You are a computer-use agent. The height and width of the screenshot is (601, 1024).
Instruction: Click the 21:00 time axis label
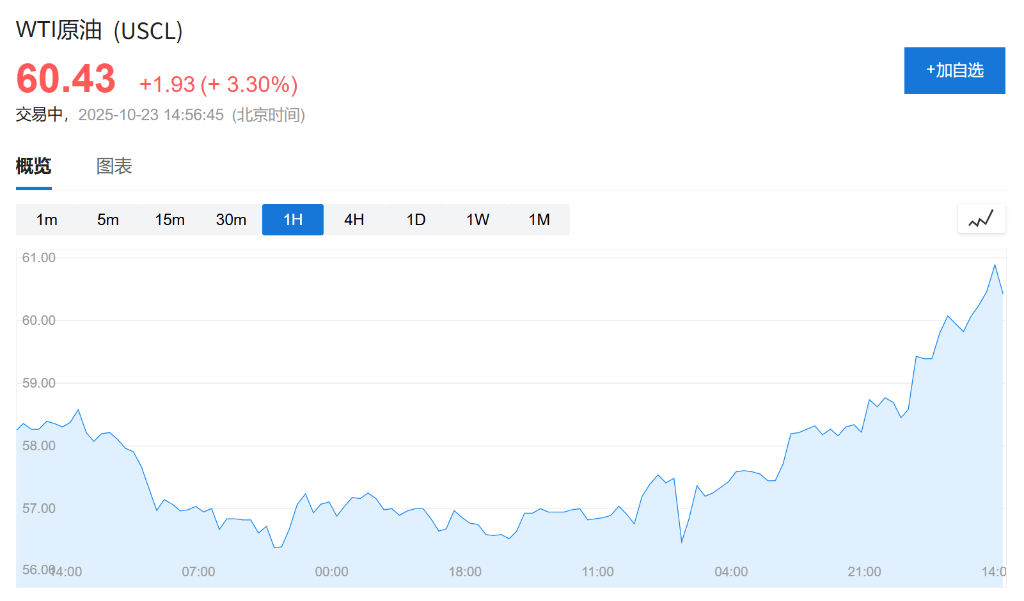pyautogui.click(x=865, y=572)
